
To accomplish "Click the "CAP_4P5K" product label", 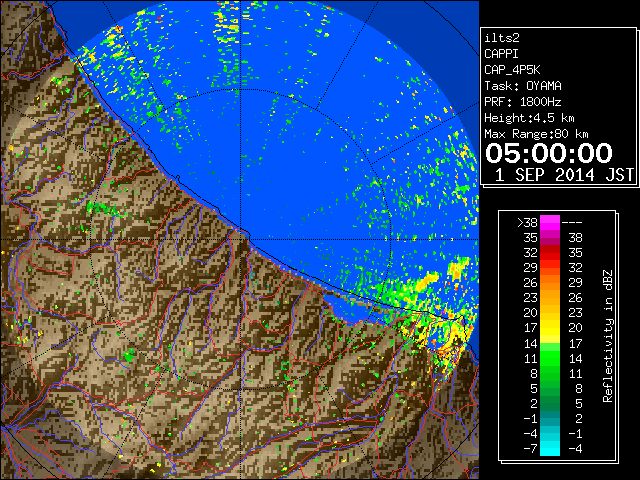I will [512, 70].
